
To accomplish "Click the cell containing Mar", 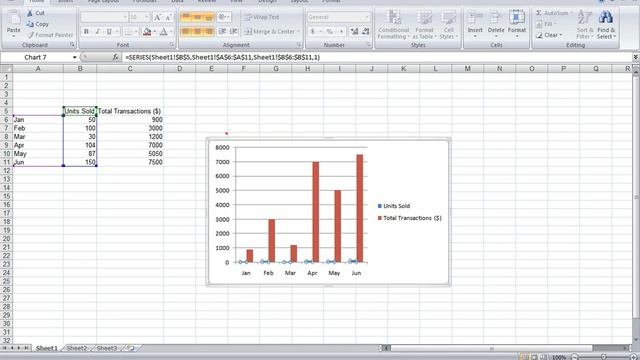I will 38,137.
